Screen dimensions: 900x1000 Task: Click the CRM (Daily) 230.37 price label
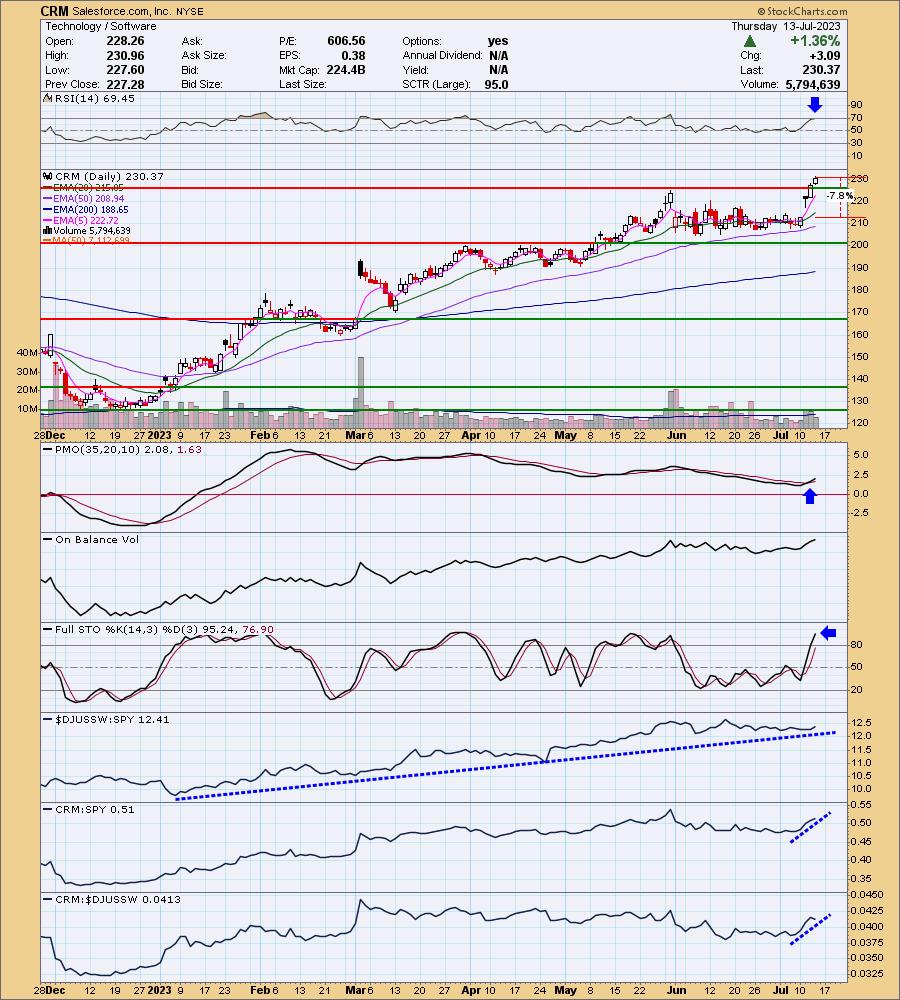point(110,176)
